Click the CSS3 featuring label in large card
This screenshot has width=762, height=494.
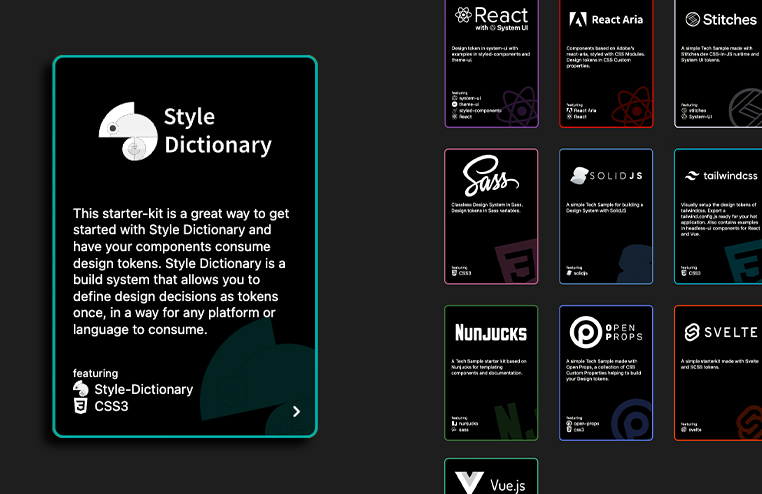coord(111,407)
